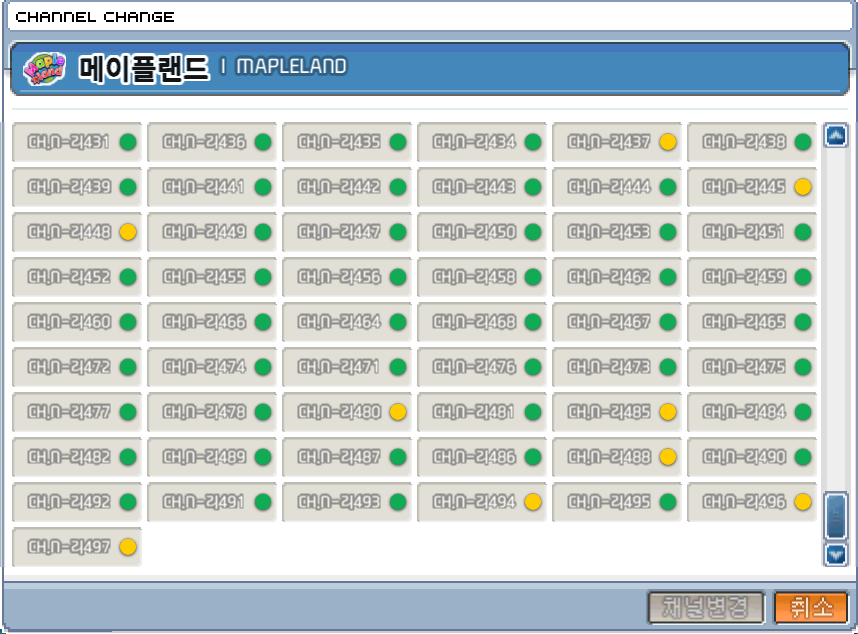858x634 pixels.
Task: Choose channel 465 in the grid
Action: [x=751, y=322]
